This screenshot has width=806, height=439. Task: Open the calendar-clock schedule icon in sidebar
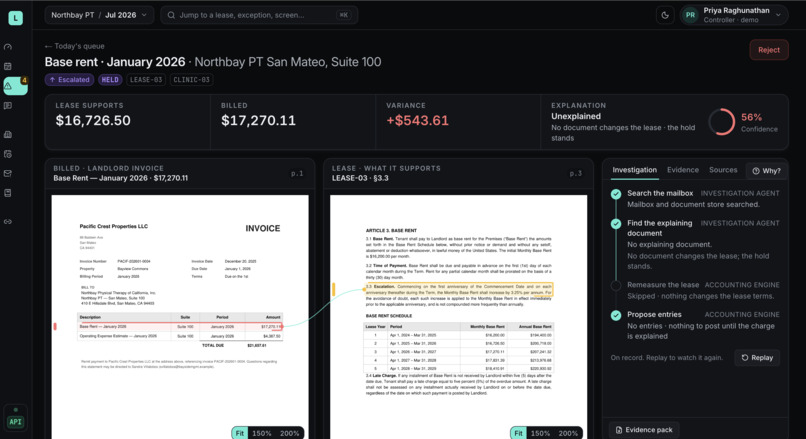pos(8,154)
